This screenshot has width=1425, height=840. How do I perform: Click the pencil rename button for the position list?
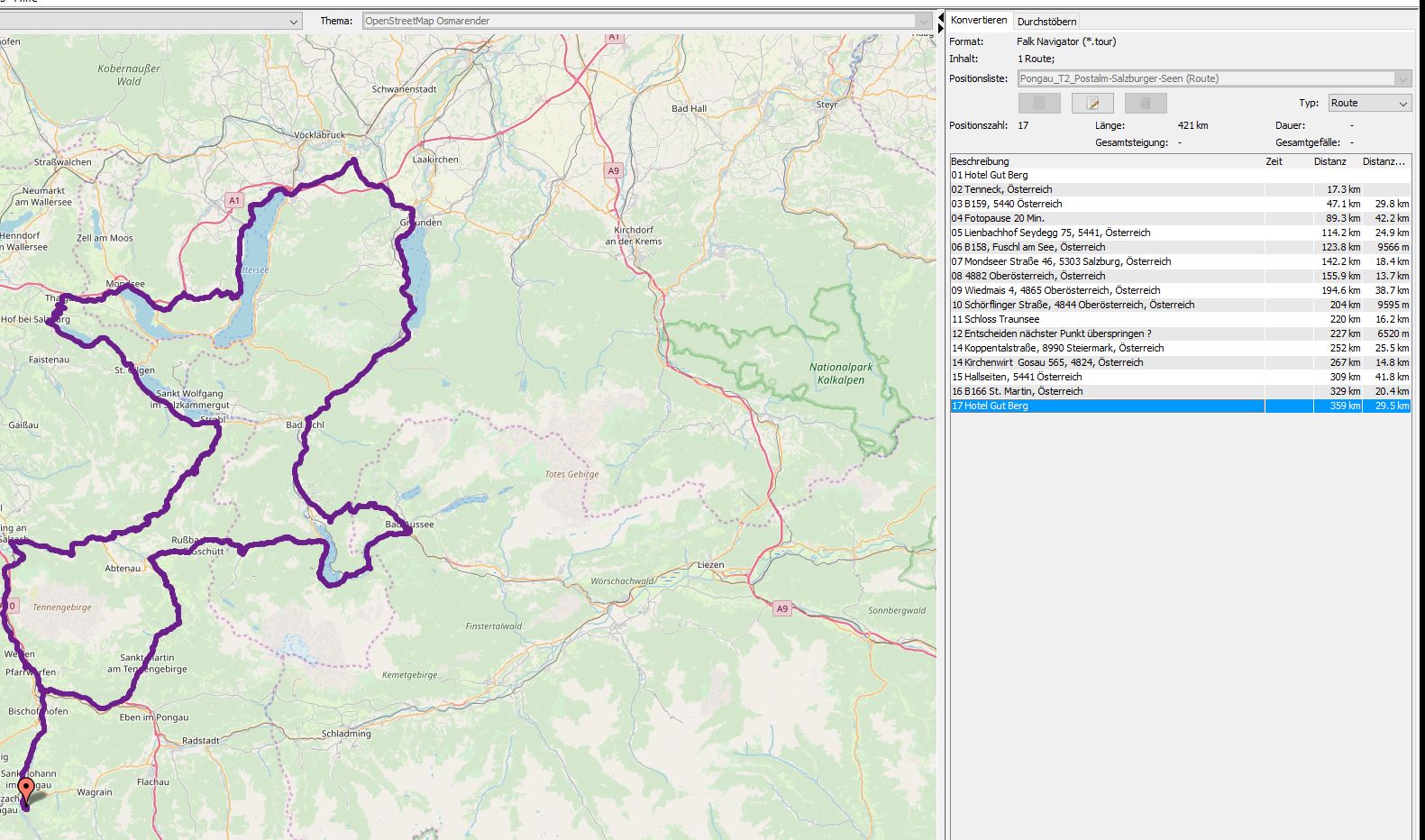[1092, 104]
